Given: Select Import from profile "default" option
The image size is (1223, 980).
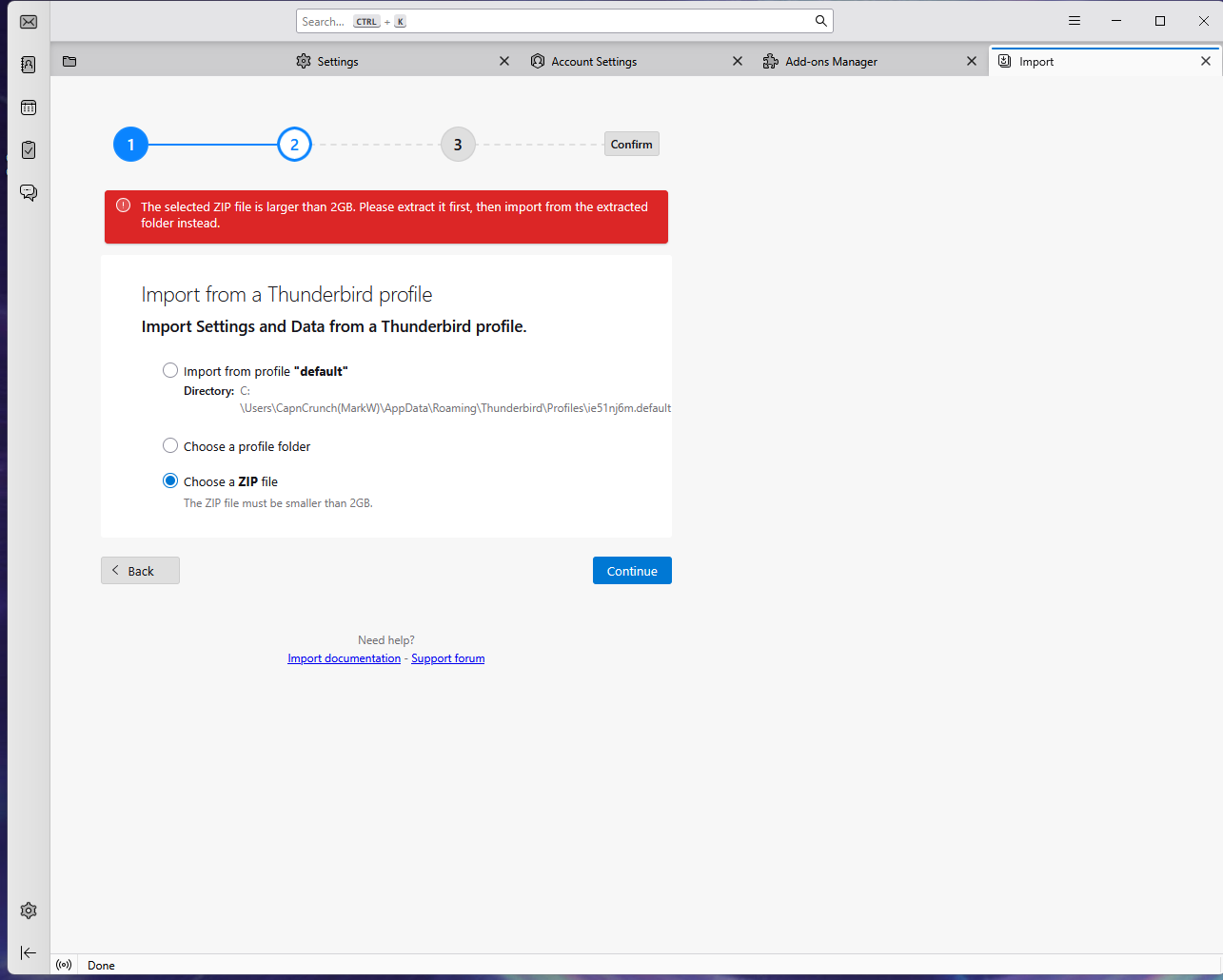Looking at the screenshot, I should click(170, 370).
